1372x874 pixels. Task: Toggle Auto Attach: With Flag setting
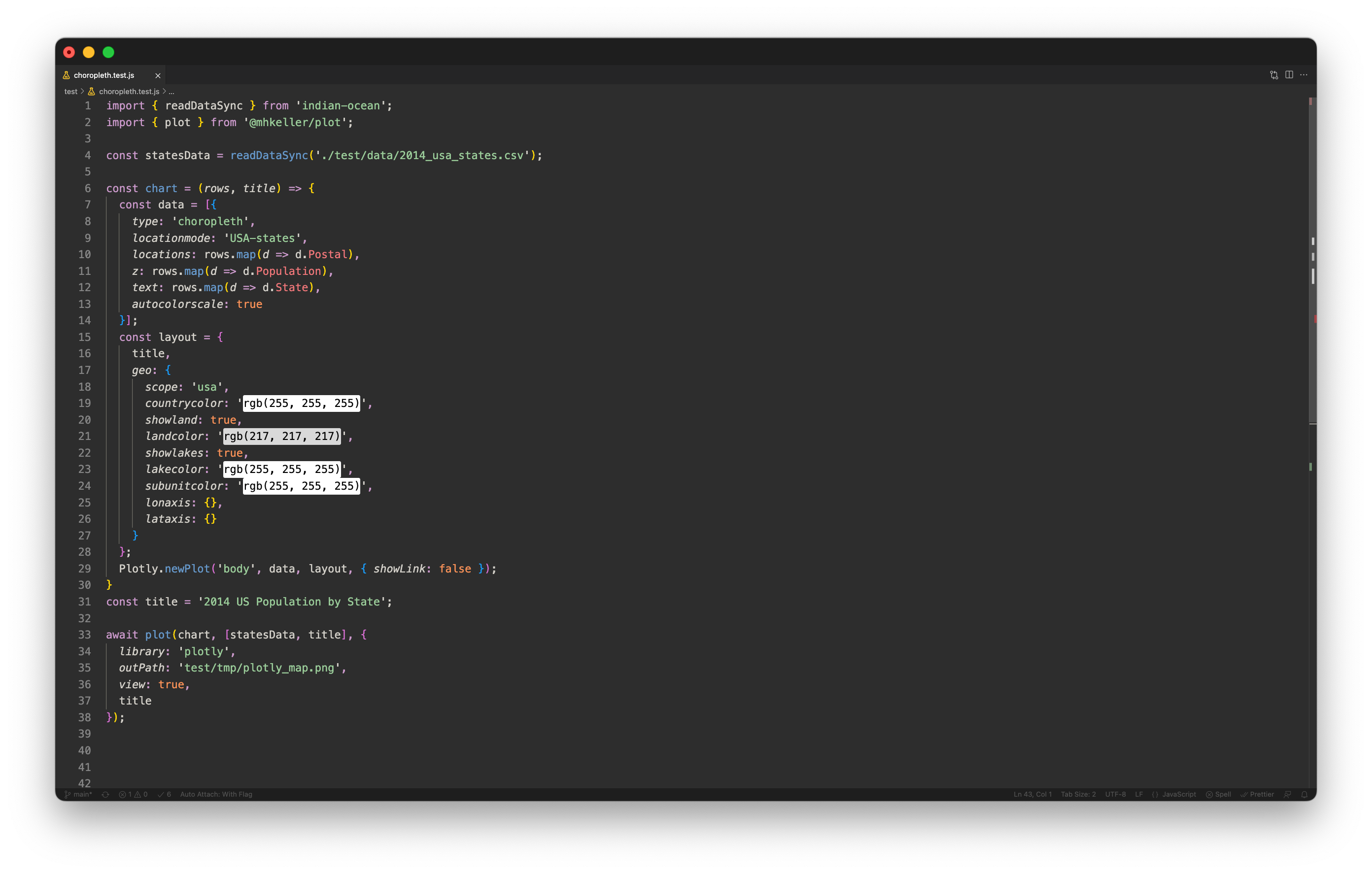pos(216,794)
